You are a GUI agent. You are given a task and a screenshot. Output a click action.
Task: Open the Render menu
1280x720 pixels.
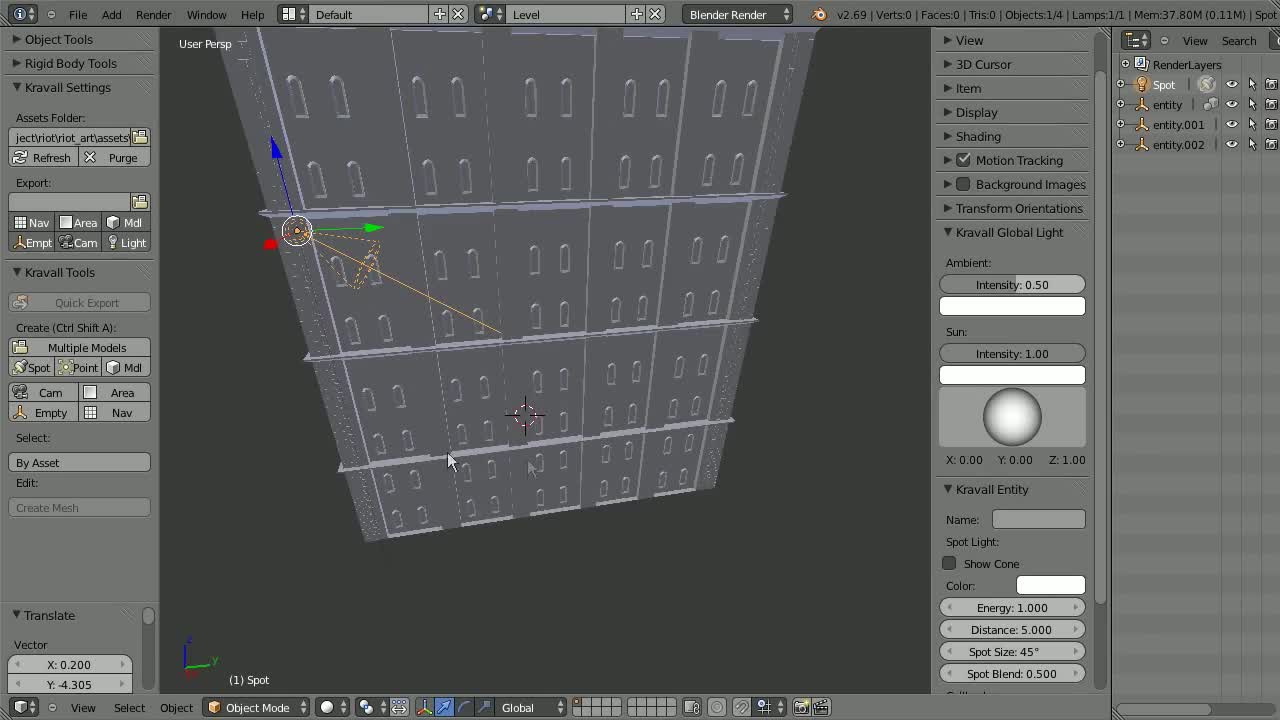click(x=153, y=14)
